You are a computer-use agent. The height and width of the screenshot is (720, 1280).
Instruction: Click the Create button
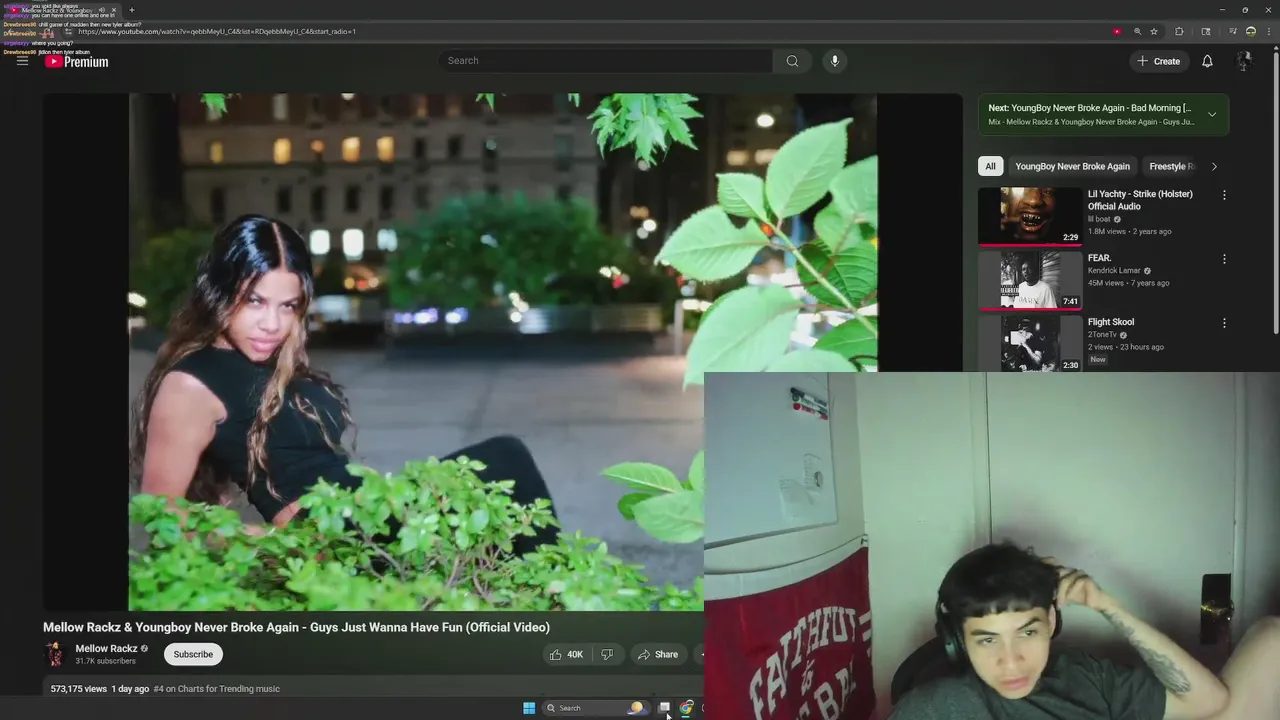[x=1158, y=61]
